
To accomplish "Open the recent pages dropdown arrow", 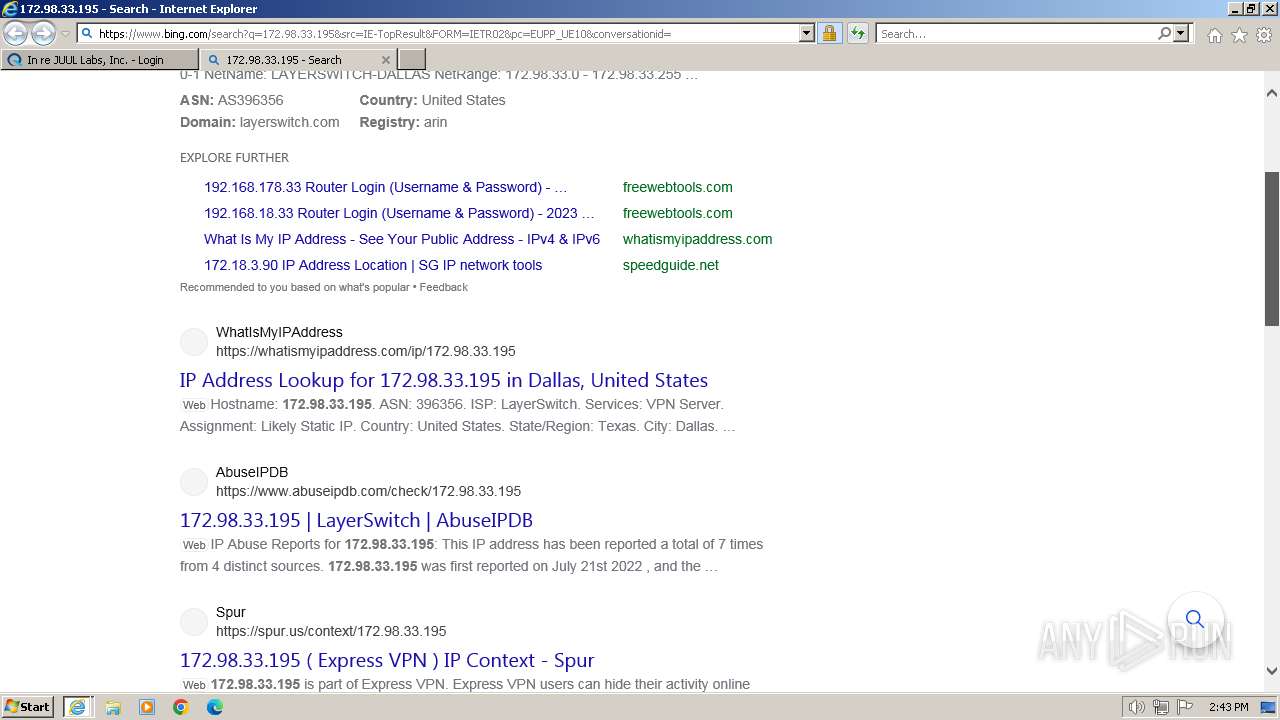I will coord(65,34).
